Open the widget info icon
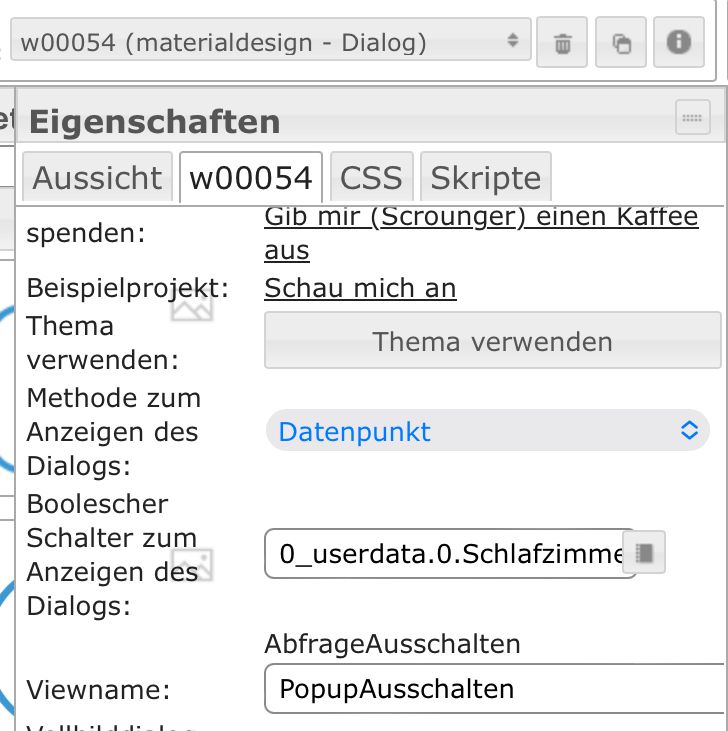The image size is (728, 731). tap(679, 42)
